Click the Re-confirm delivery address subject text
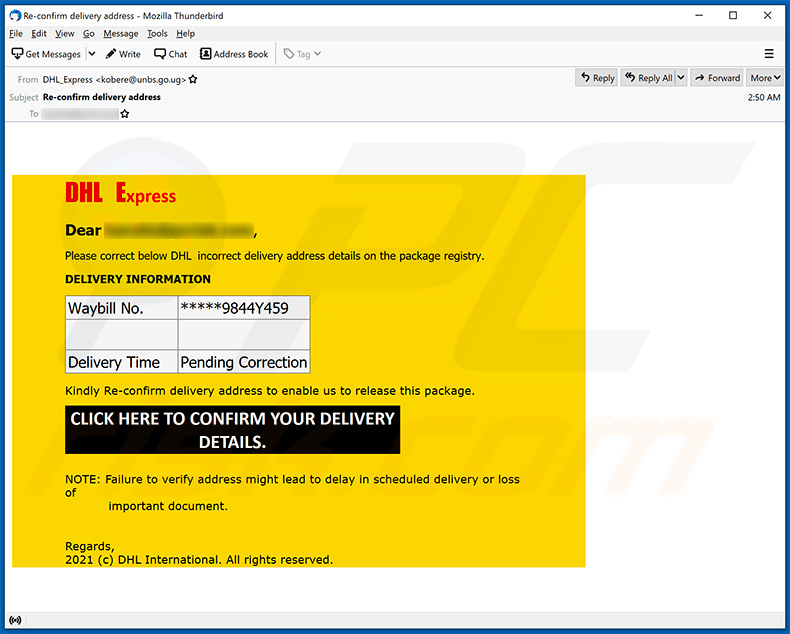Image resolution: width=790 pixels, height=634 pixels. tap(102, 97)
